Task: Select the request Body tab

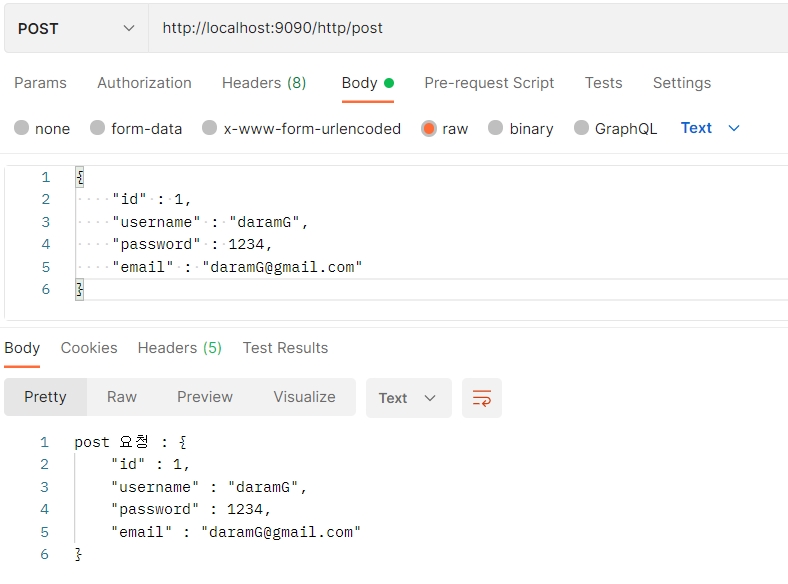Action: 367,83
